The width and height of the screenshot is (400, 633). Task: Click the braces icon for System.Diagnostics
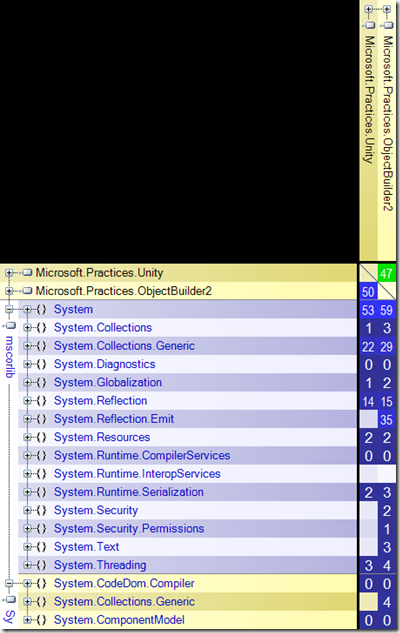point(41,364)
